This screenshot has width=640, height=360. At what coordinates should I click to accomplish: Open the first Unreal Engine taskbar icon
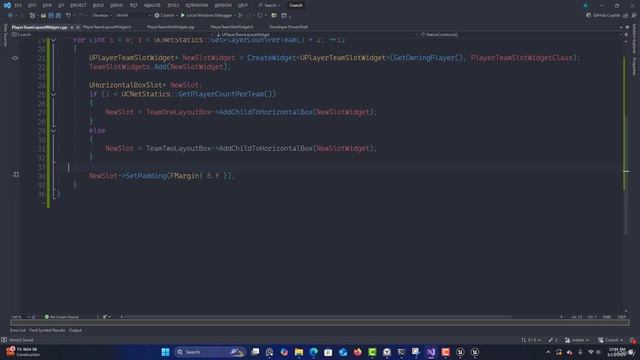460,352
